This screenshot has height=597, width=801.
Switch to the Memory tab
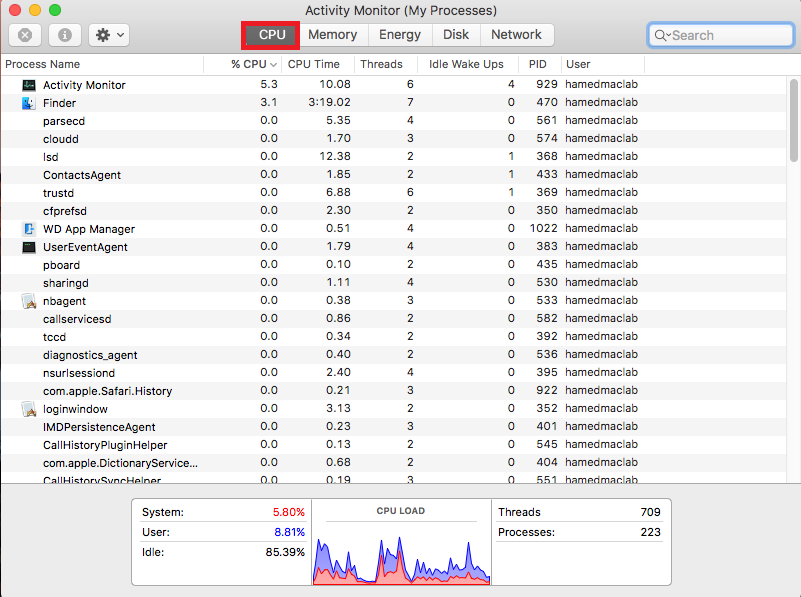333,35
